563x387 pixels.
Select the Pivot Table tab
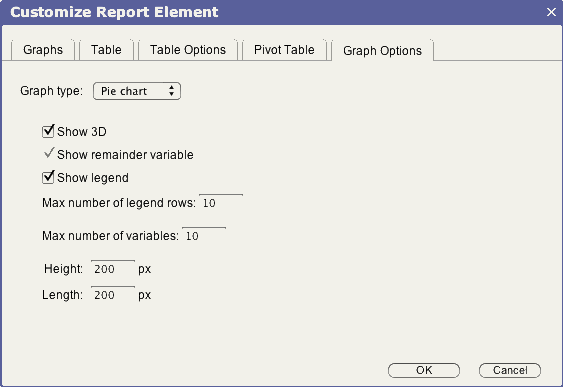284,50
